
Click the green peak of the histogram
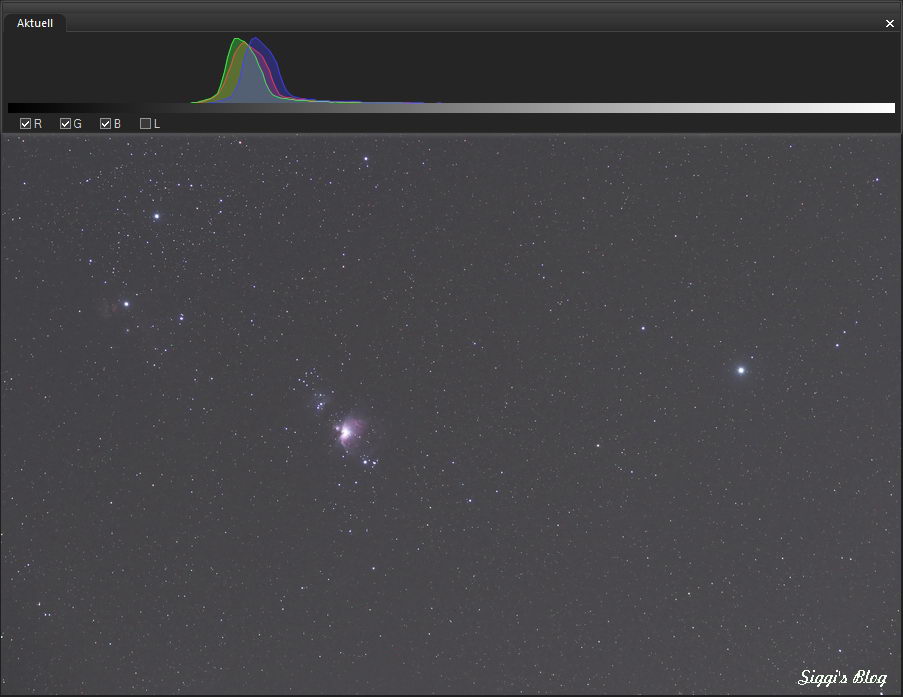pos(236,42)
